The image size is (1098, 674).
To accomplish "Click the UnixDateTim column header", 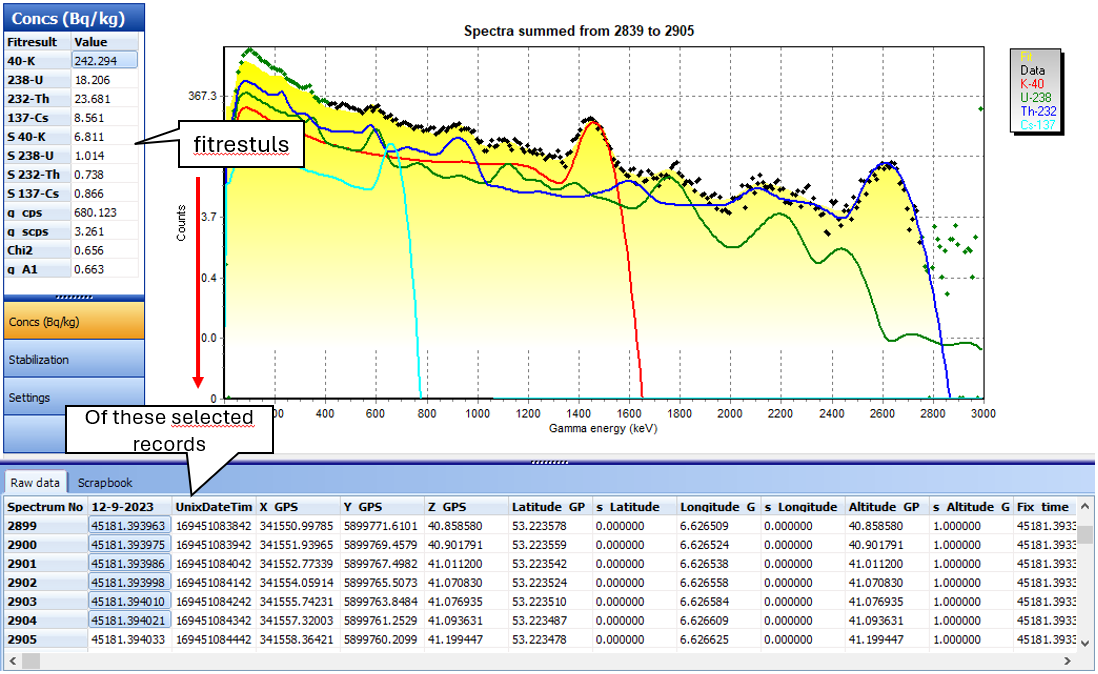I will click(213, 507).
